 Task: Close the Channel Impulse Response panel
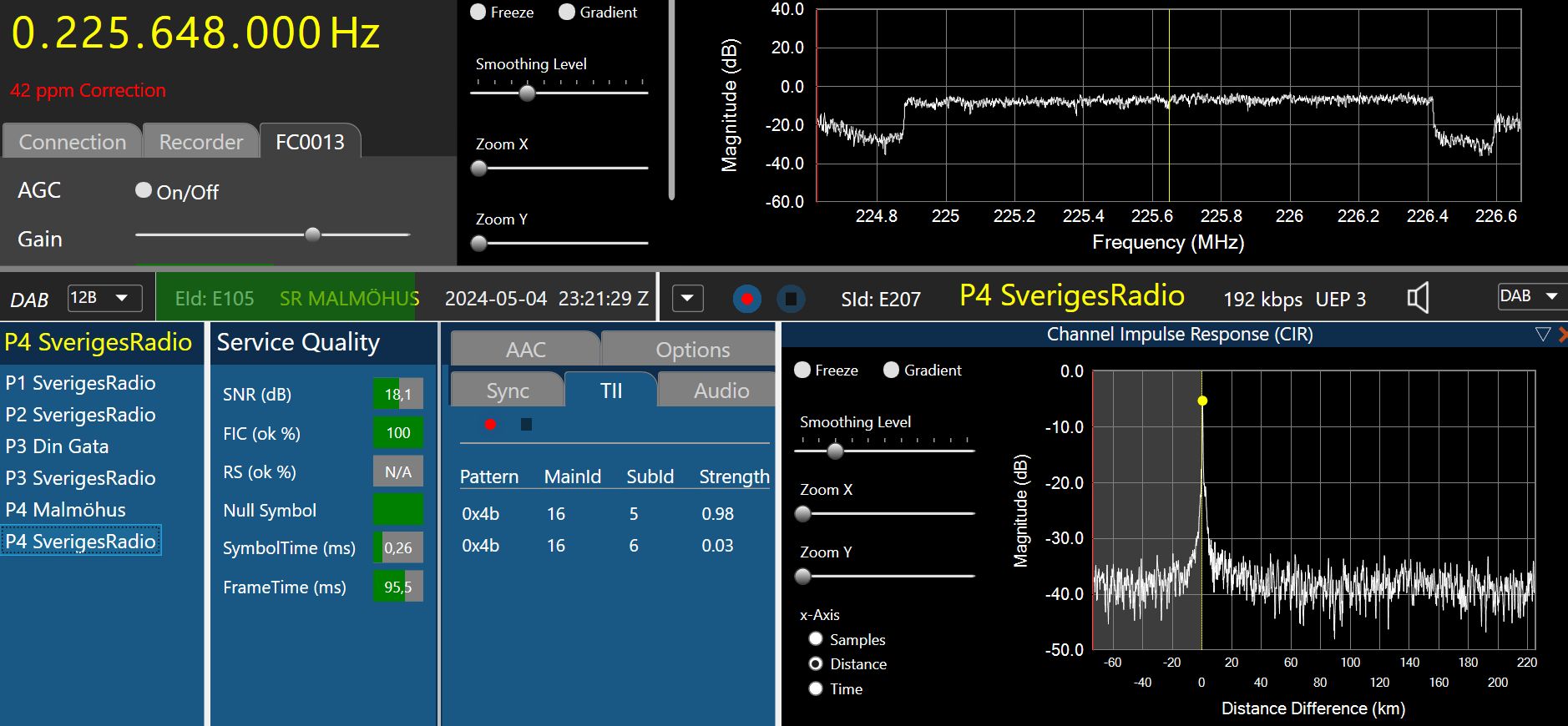(x=1562, y=335)
